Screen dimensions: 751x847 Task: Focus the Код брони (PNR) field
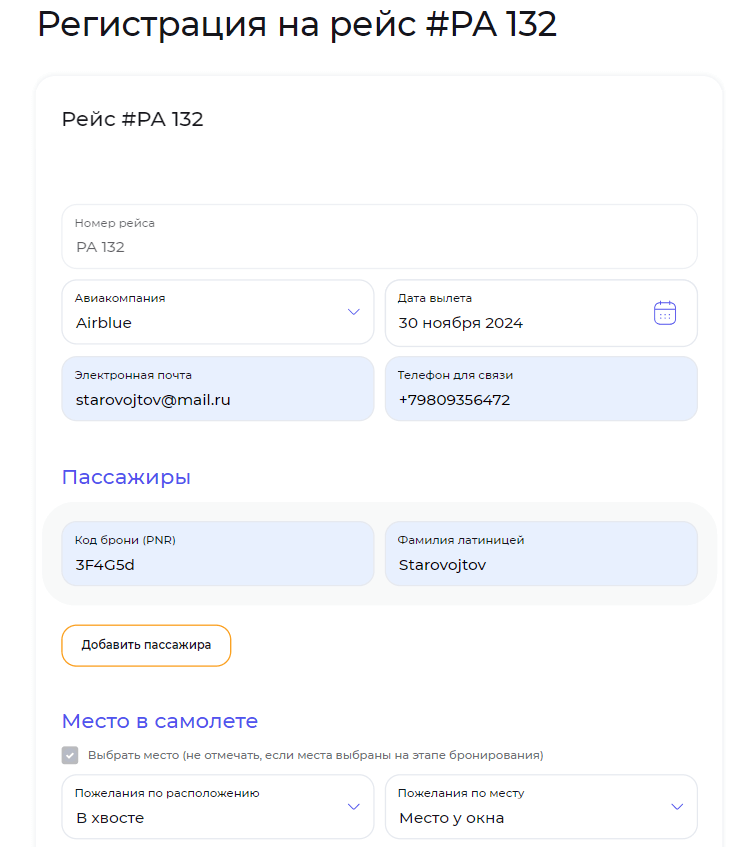pos(217,564)
